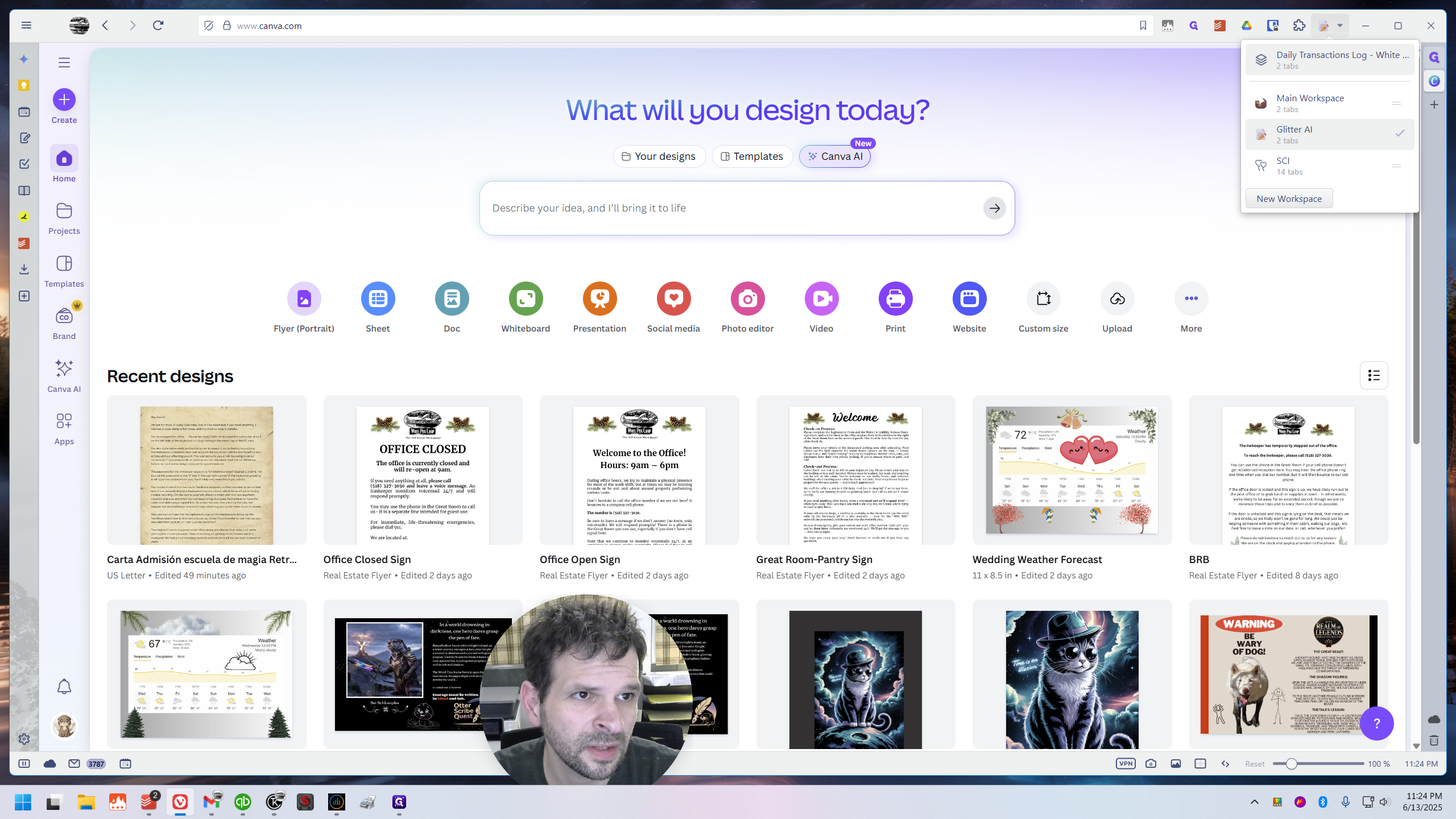Create a new Video
Screen dimensions: 1456x819
pyautogui.click(x=821, y=307)
